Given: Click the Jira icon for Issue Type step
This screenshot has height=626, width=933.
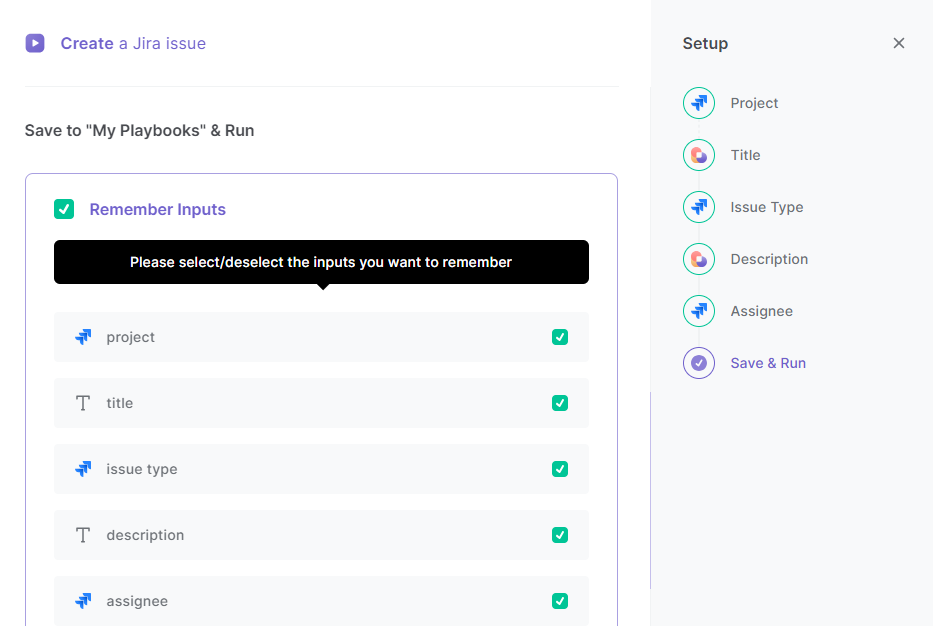Looking at the screenshot, I should click(699, 207).
